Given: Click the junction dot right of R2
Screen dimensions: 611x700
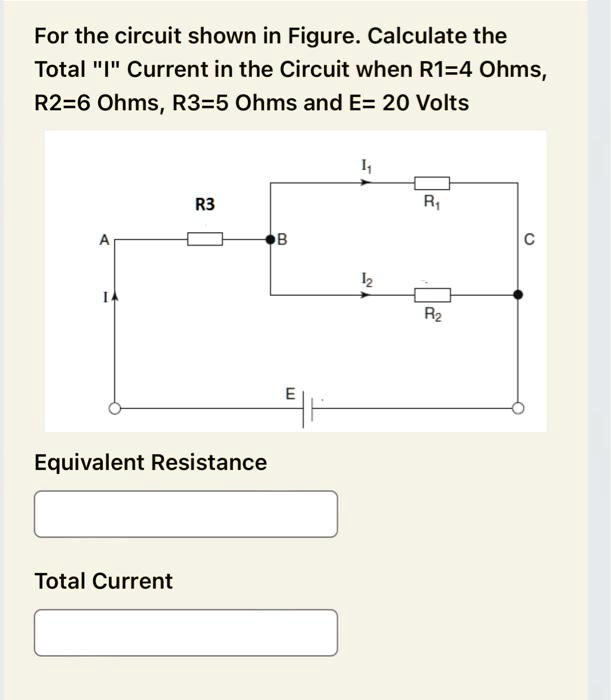Looking at the screenshot, I should 517,295.
